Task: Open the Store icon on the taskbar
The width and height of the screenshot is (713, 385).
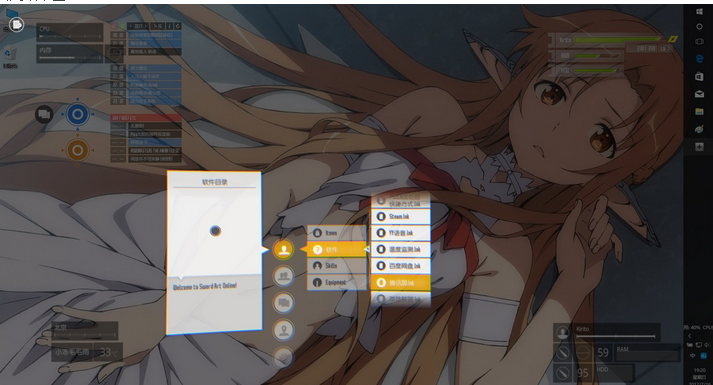Action: point(699,76)
